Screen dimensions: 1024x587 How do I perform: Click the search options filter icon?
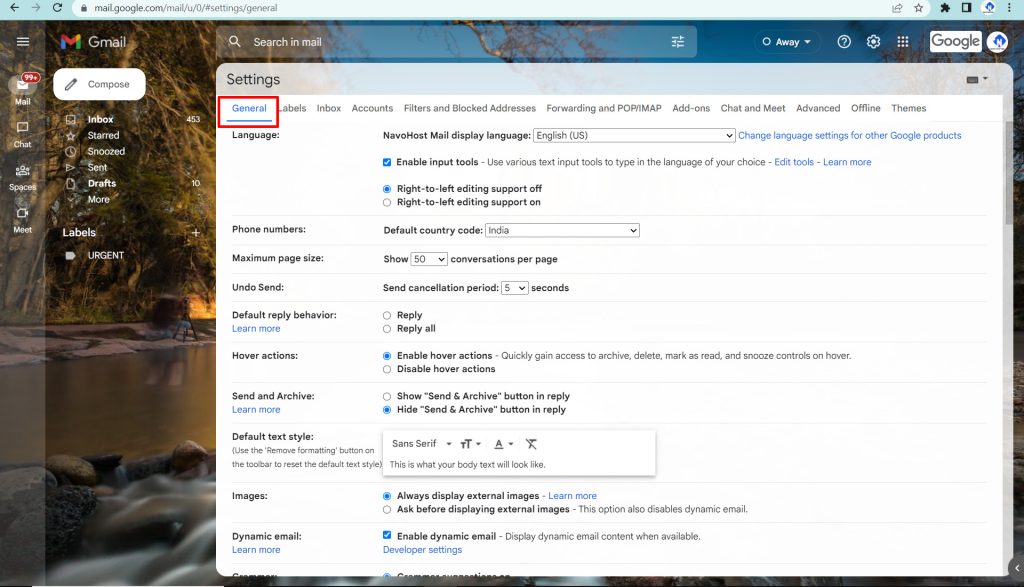pos(676,41)
